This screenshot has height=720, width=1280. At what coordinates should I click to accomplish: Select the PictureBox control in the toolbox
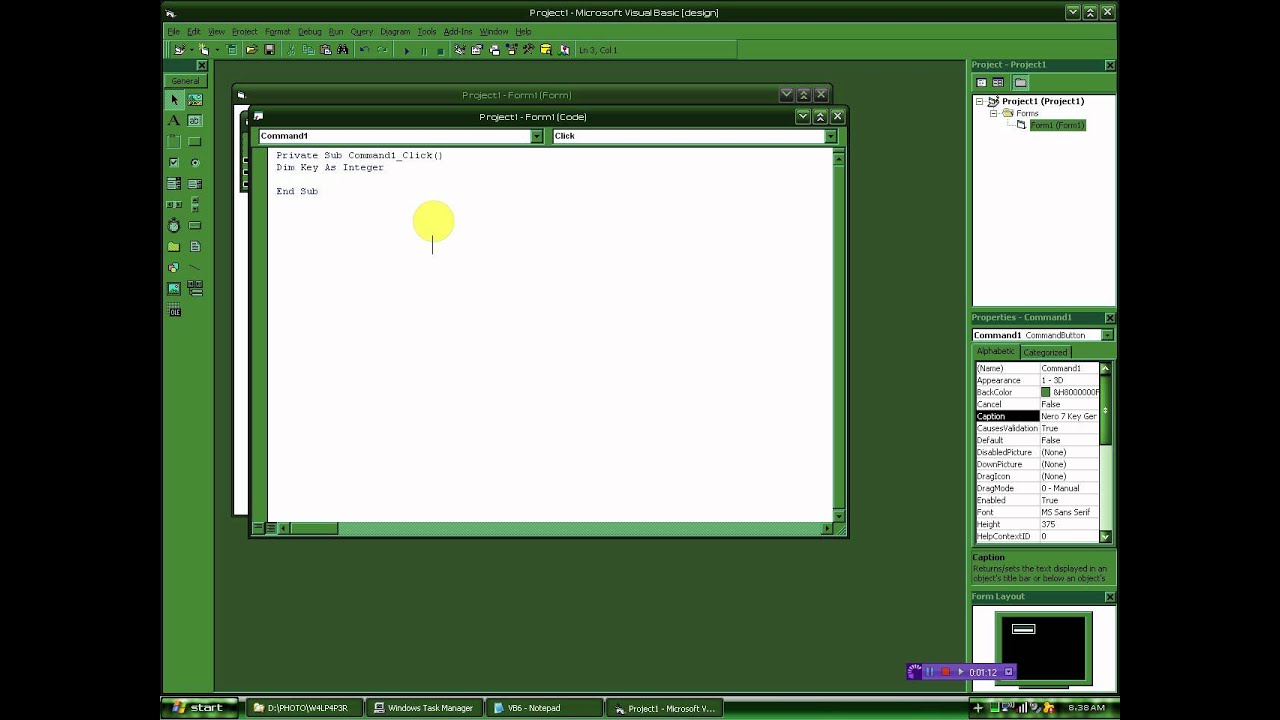(x=195, y=100)
